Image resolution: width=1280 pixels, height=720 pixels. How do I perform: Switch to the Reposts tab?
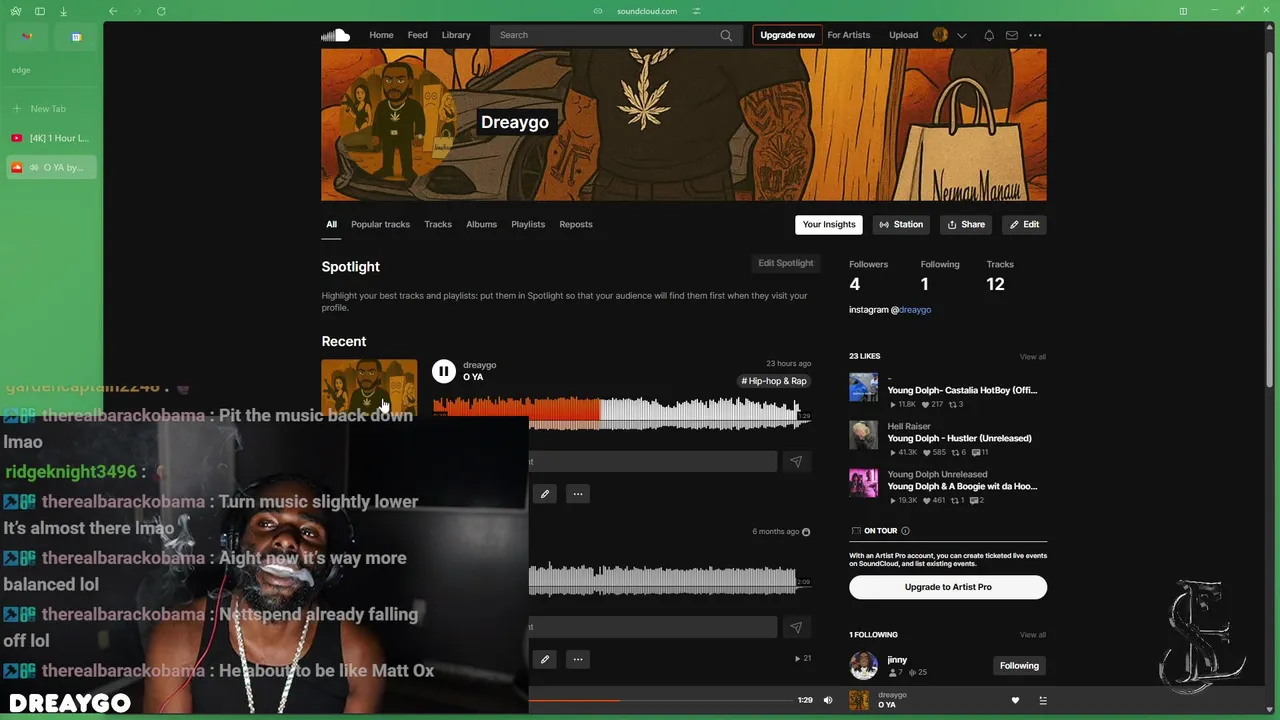(576, 224)
